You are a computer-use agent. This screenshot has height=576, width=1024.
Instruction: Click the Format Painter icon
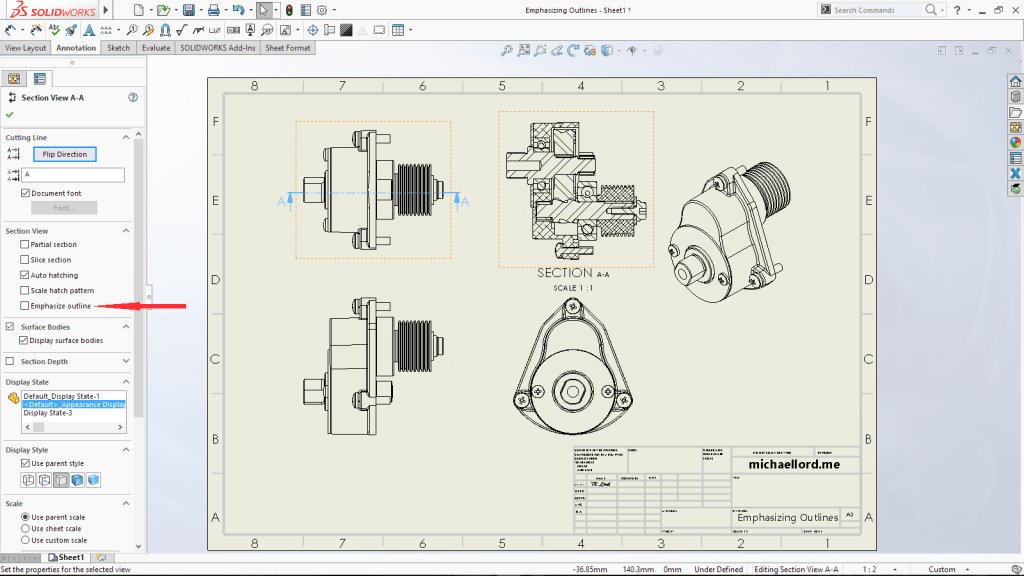pyautogui.click(x=71, y=30)
